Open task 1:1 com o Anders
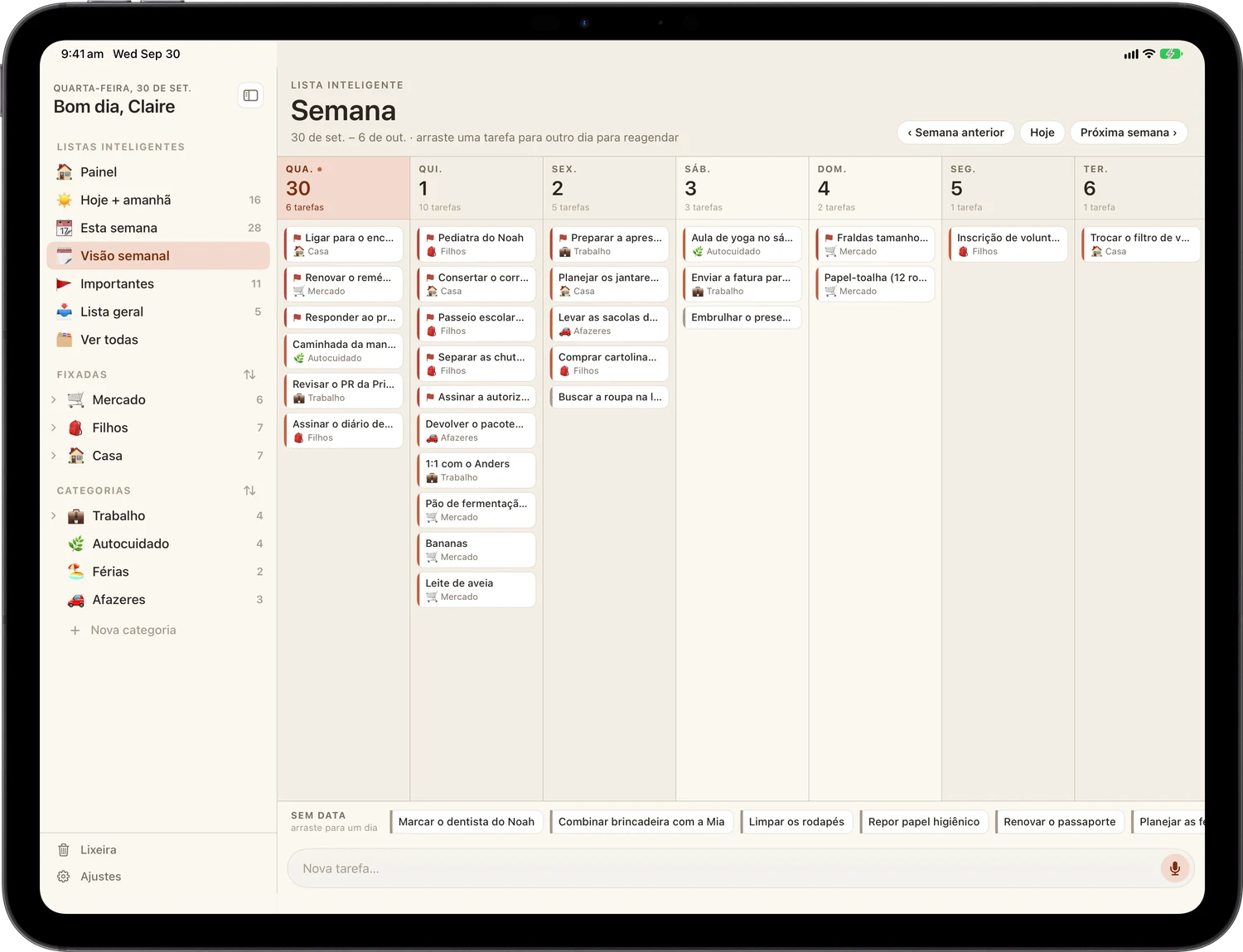 coord(476,471)
